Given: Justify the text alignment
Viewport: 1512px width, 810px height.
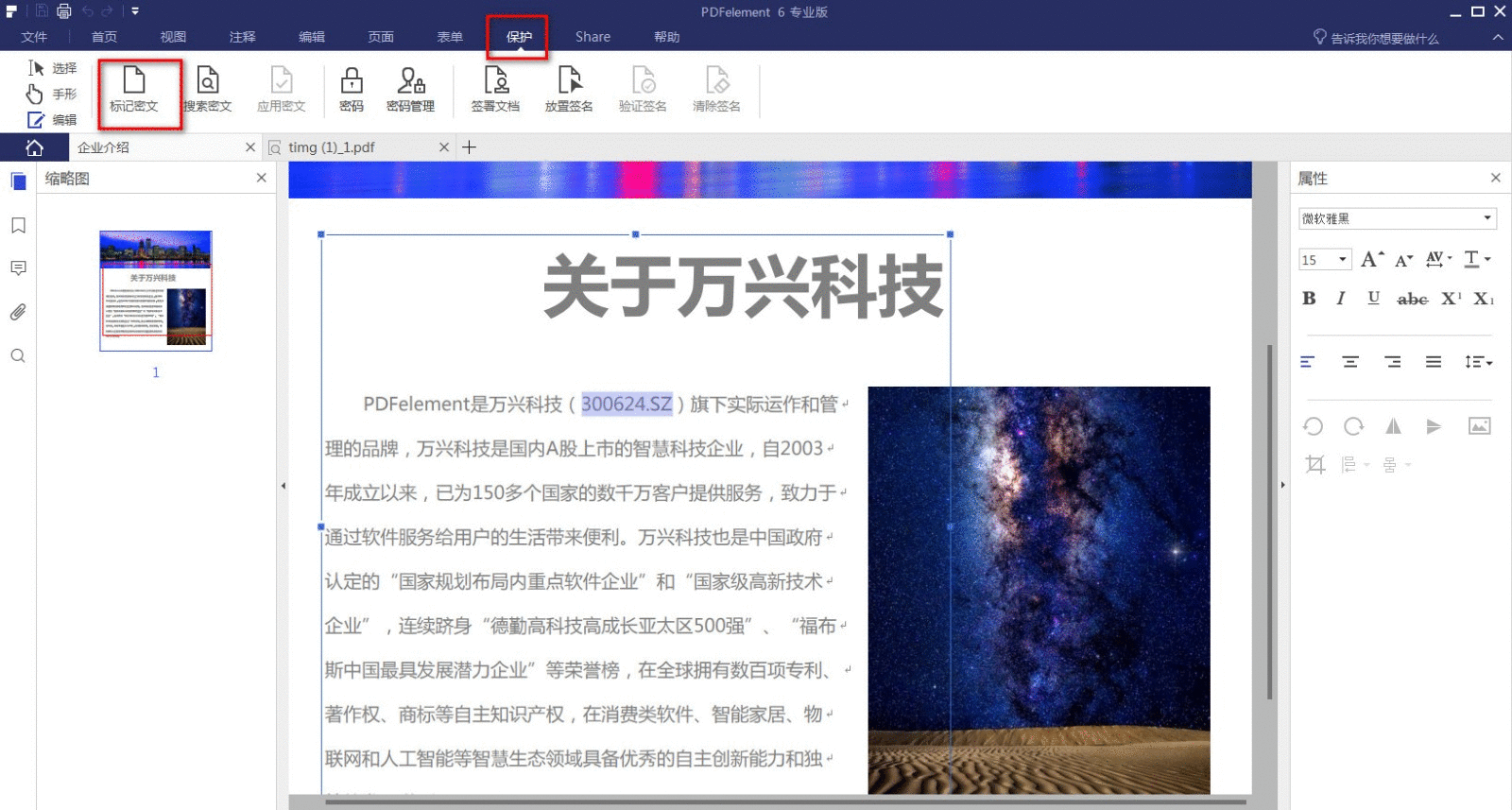Looking at the screenshot, I should [x=1434, y=362].
